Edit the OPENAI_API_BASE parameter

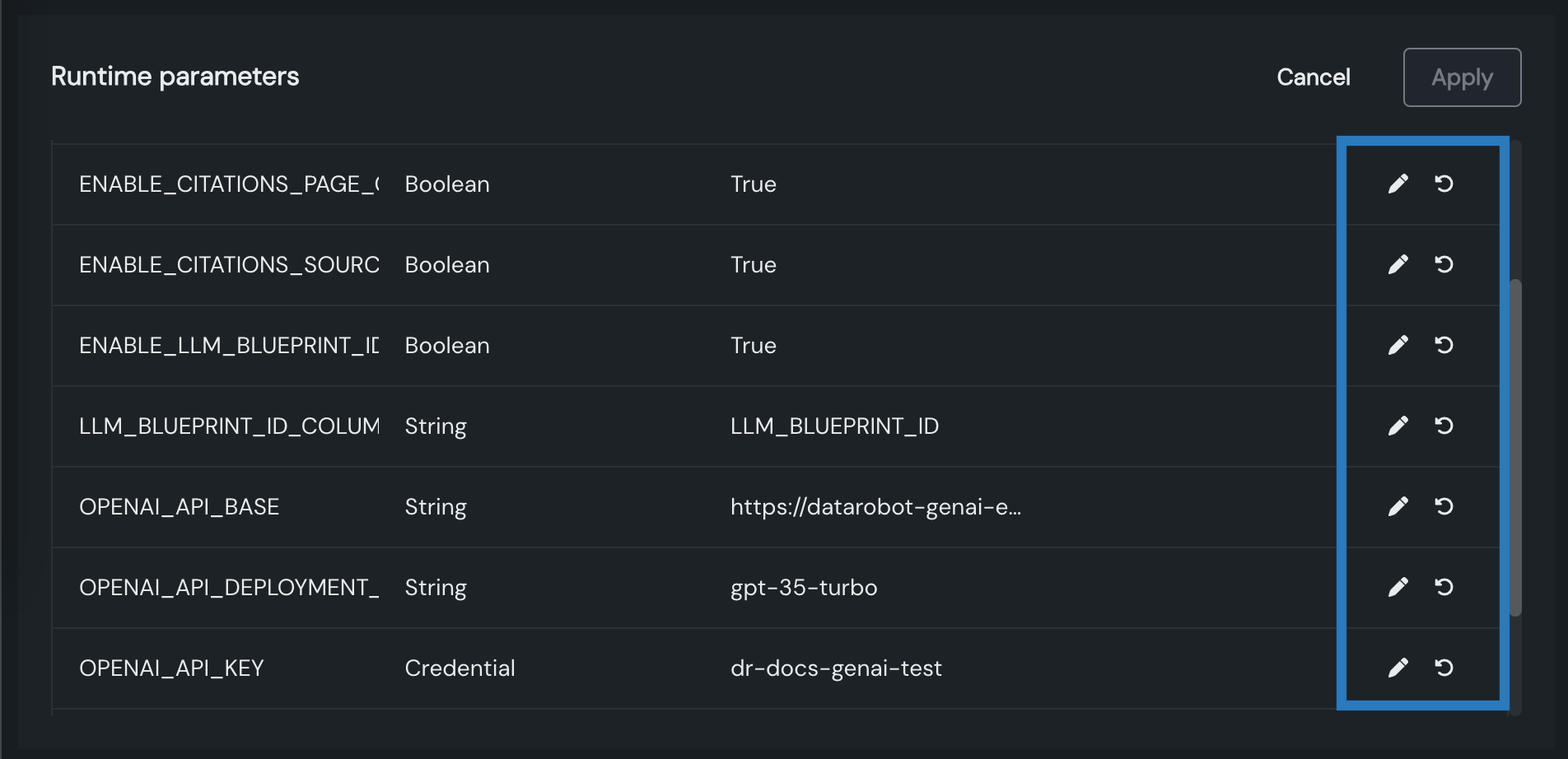pyautogui.click(x=1398, y=506)
